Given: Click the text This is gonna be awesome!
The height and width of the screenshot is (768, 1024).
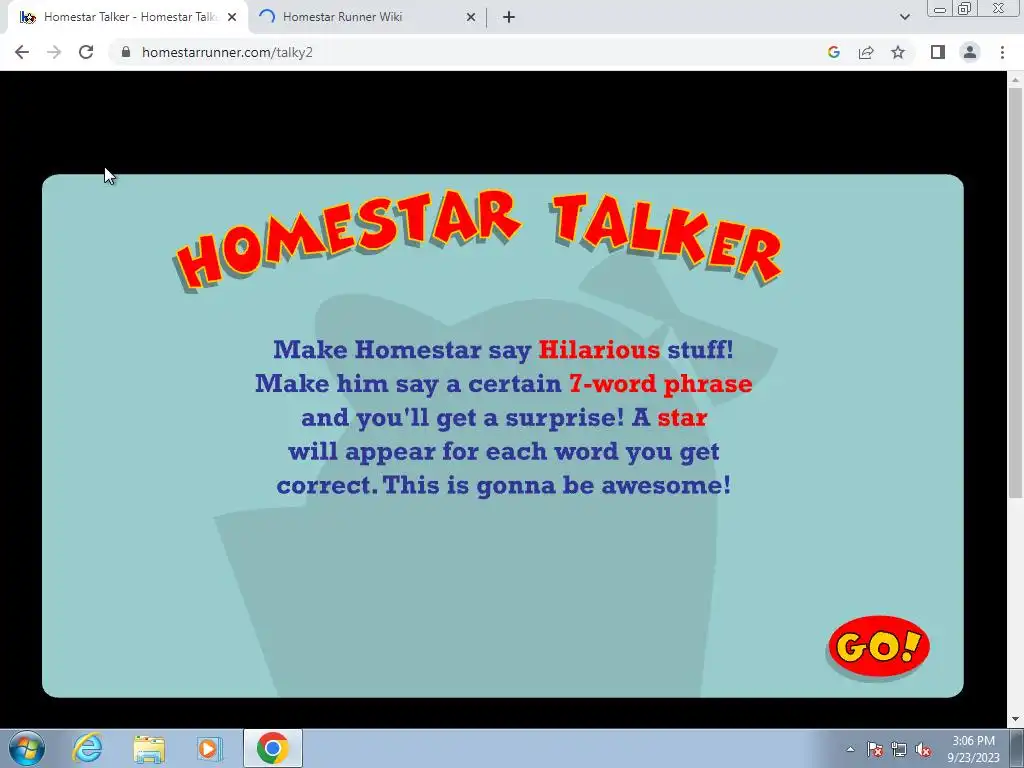Looking at the screenshot, I should tap(556, 485).
